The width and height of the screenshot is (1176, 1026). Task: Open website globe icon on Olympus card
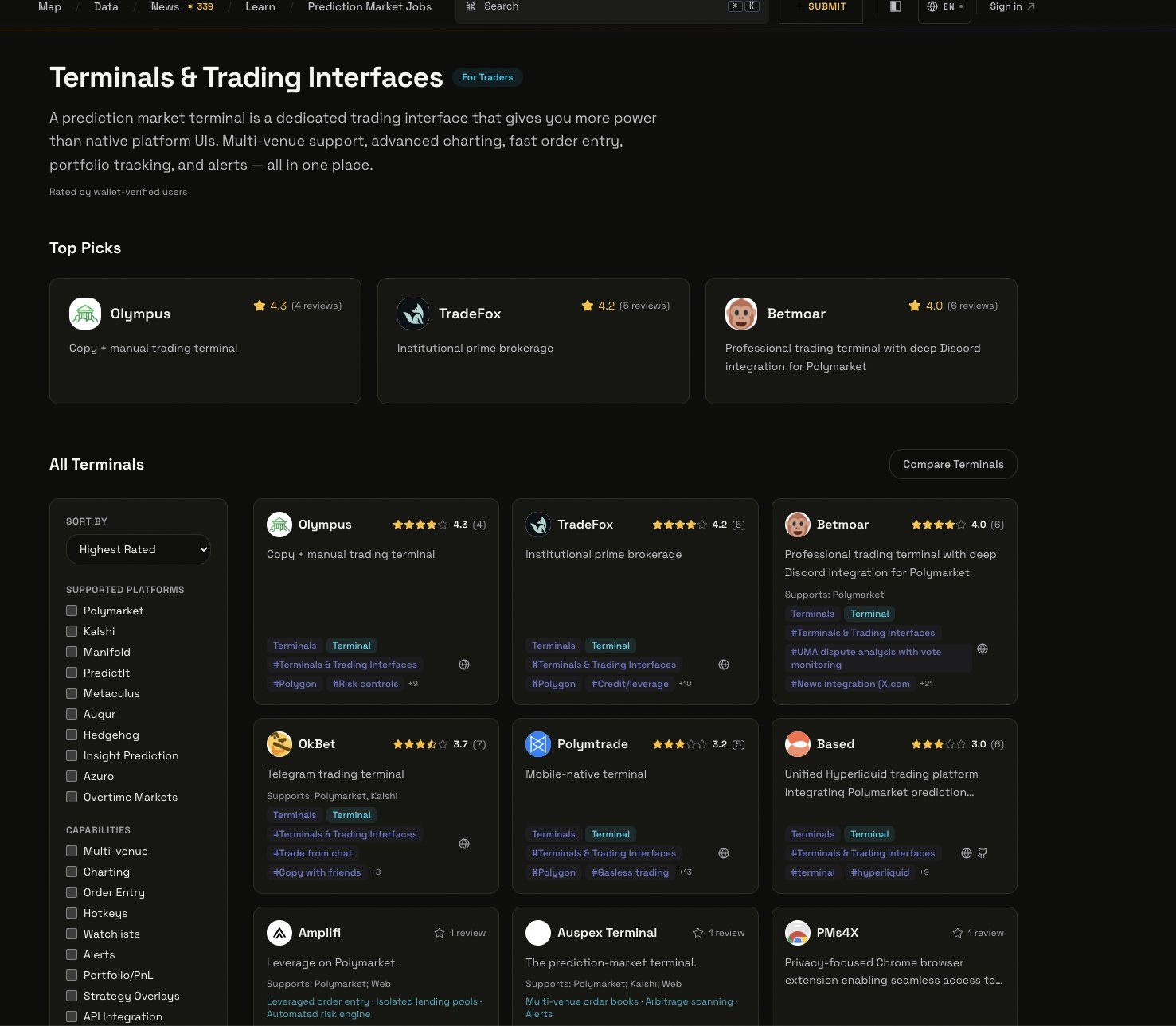pos(464,665)
